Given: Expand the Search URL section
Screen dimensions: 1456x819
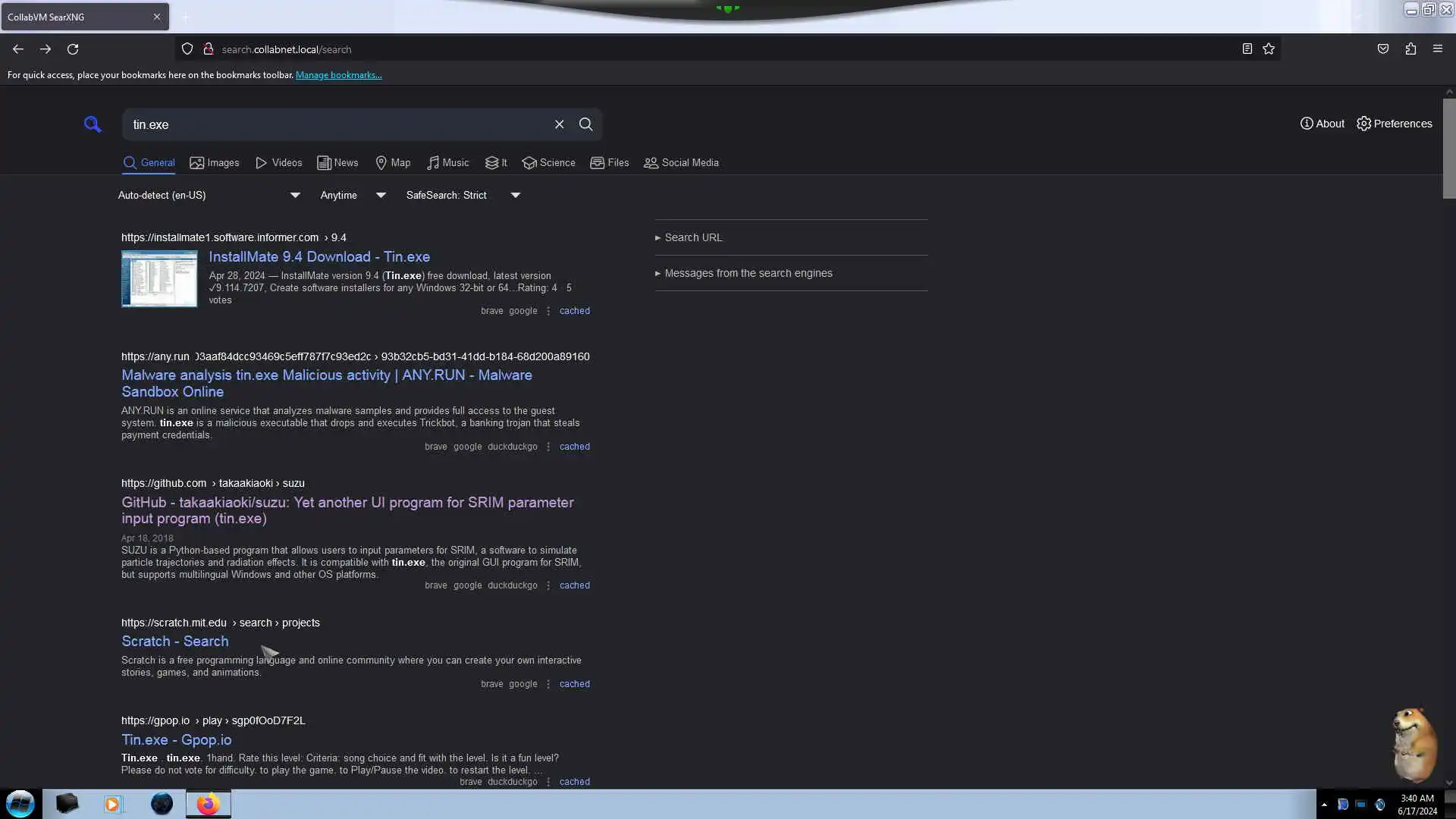Looking at the screenshot, I should pos(692,238).
